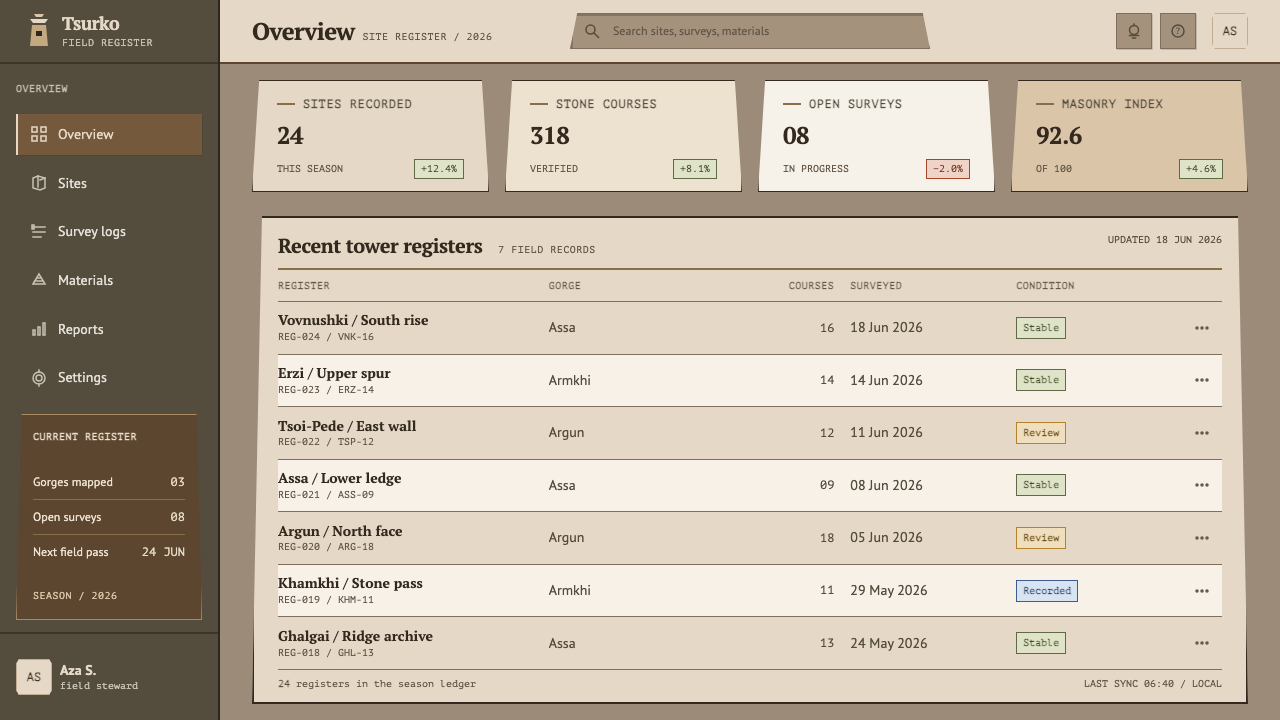Screen dimensions: 1280x720
Task: Open row options for Ghalgai / Ridge archive
Action: click(x=1202, y=643)
